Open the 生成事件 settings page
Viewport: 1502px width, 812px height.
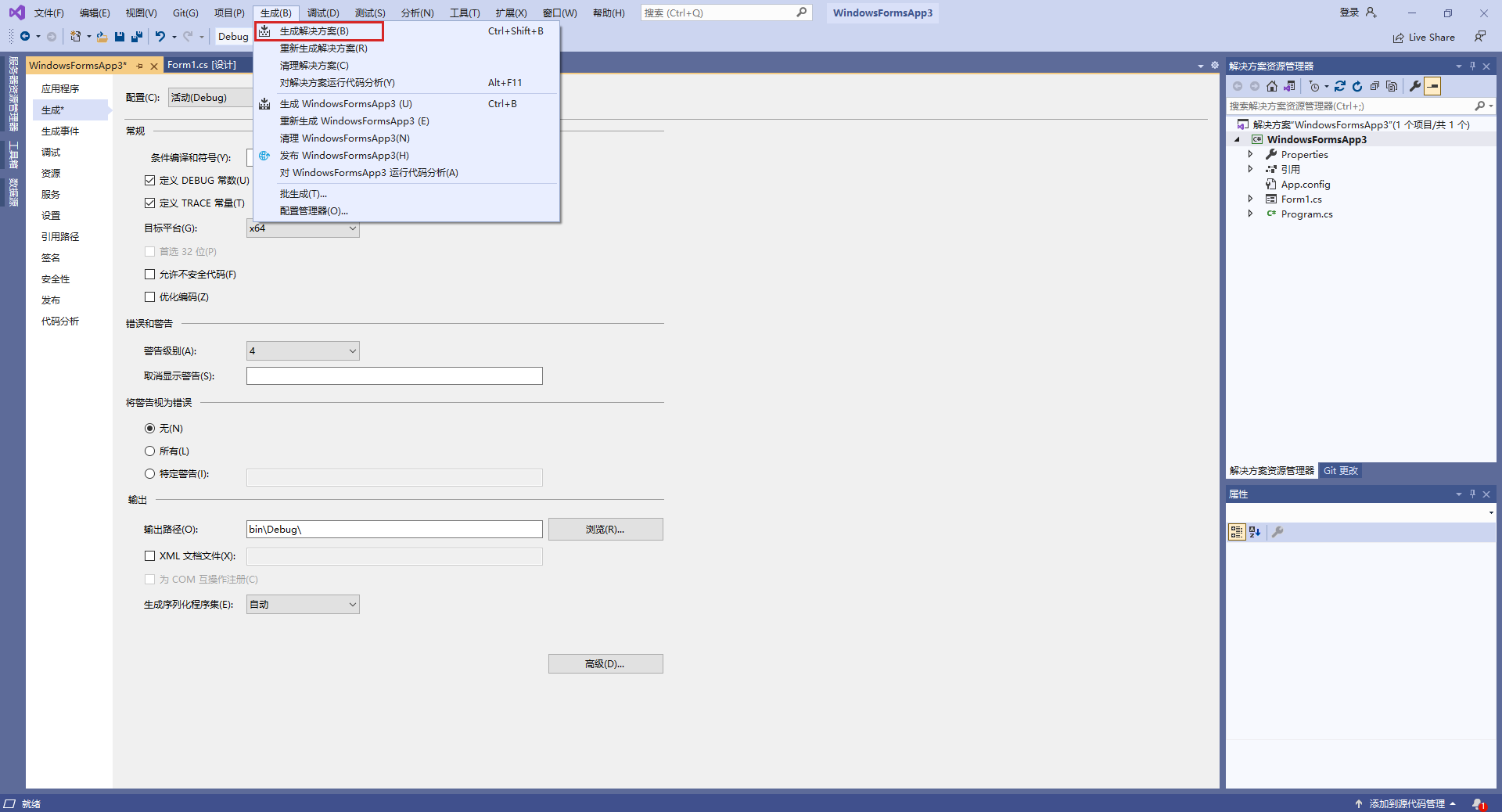pos(60,131)
